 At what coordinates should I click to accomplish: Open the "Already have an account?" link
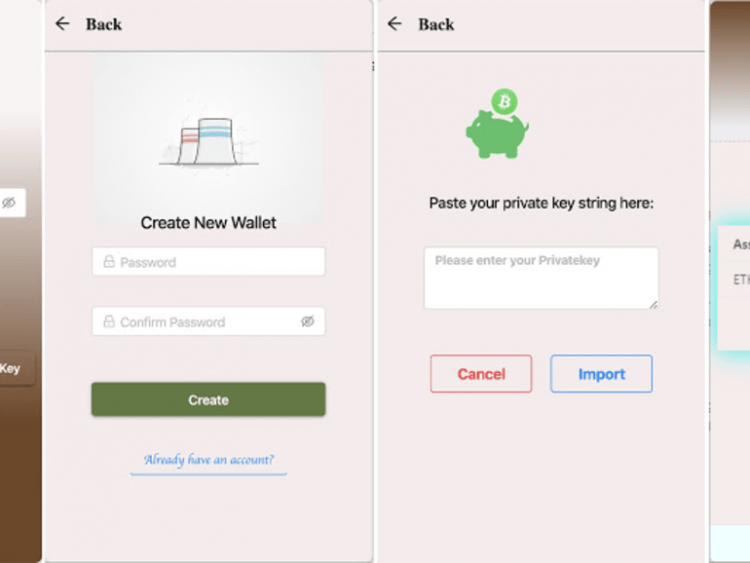[x=208, y=461]
